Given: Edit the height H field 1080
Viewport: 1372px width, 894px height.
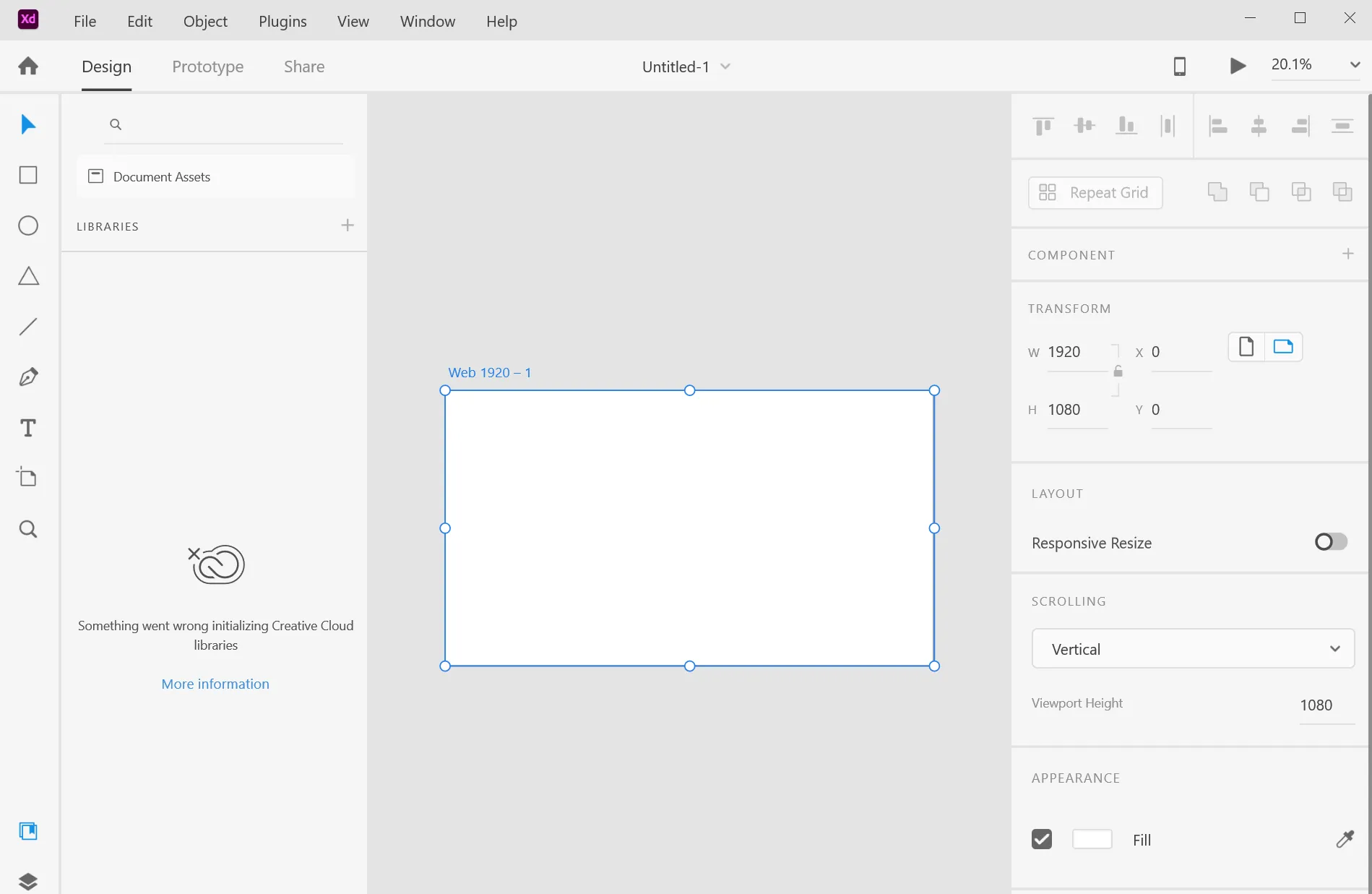Looking at the screenshot, I should 1077,410.
